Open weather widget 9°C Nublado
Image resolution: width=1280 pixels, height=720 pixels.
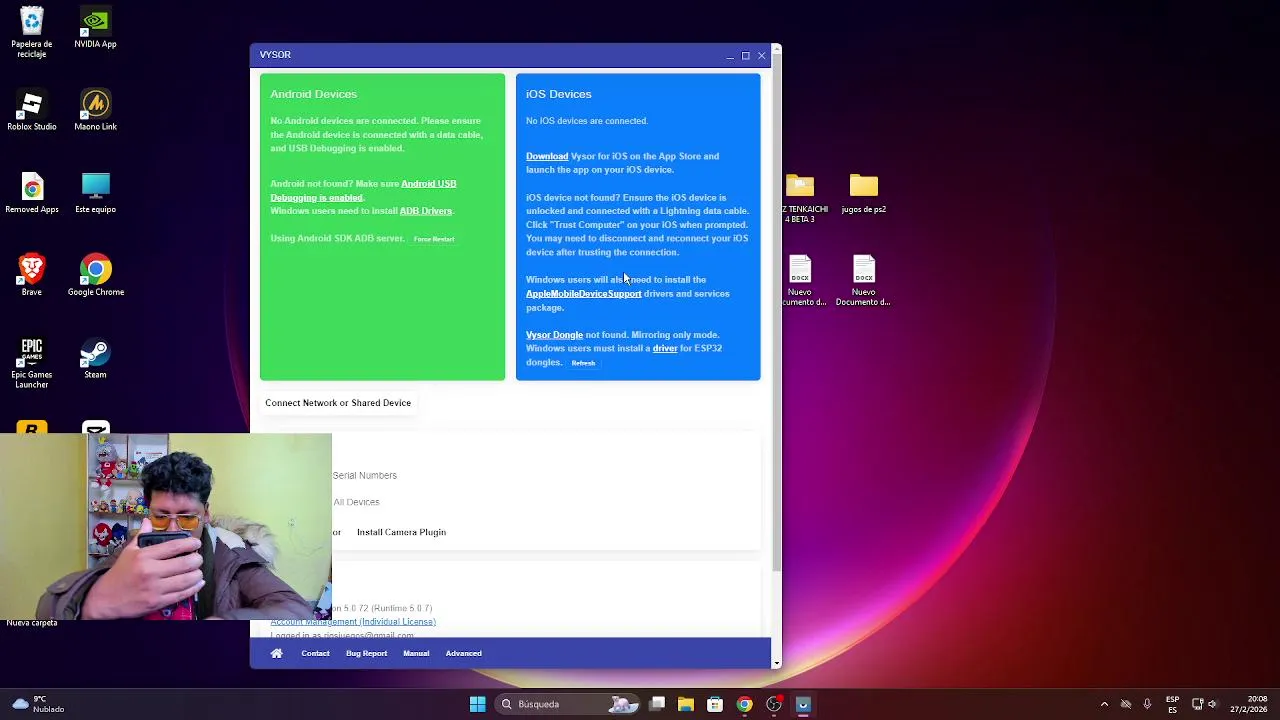(x=36, y=704)
